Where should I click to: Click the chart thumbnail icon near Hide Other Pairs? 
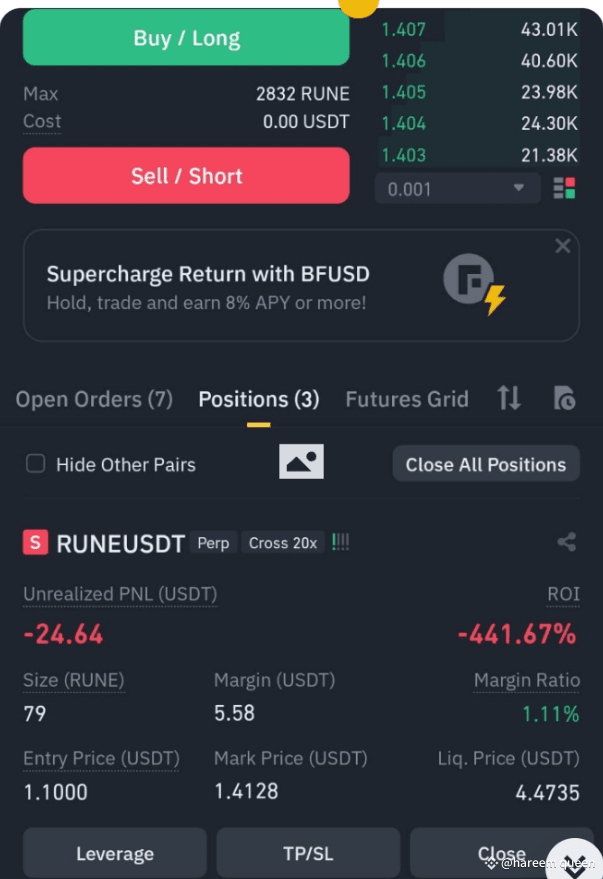(301, 461)
